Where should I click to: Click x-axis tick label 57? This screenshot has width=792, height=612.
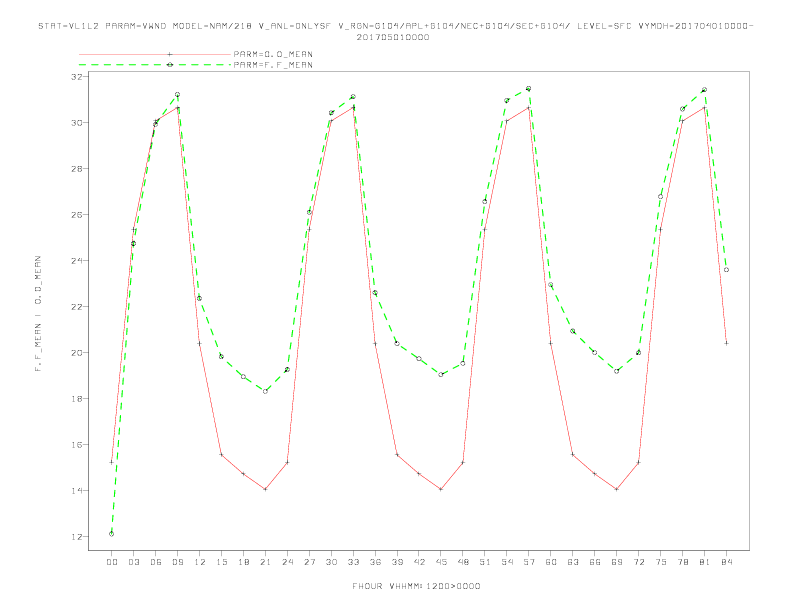[529, 562]
